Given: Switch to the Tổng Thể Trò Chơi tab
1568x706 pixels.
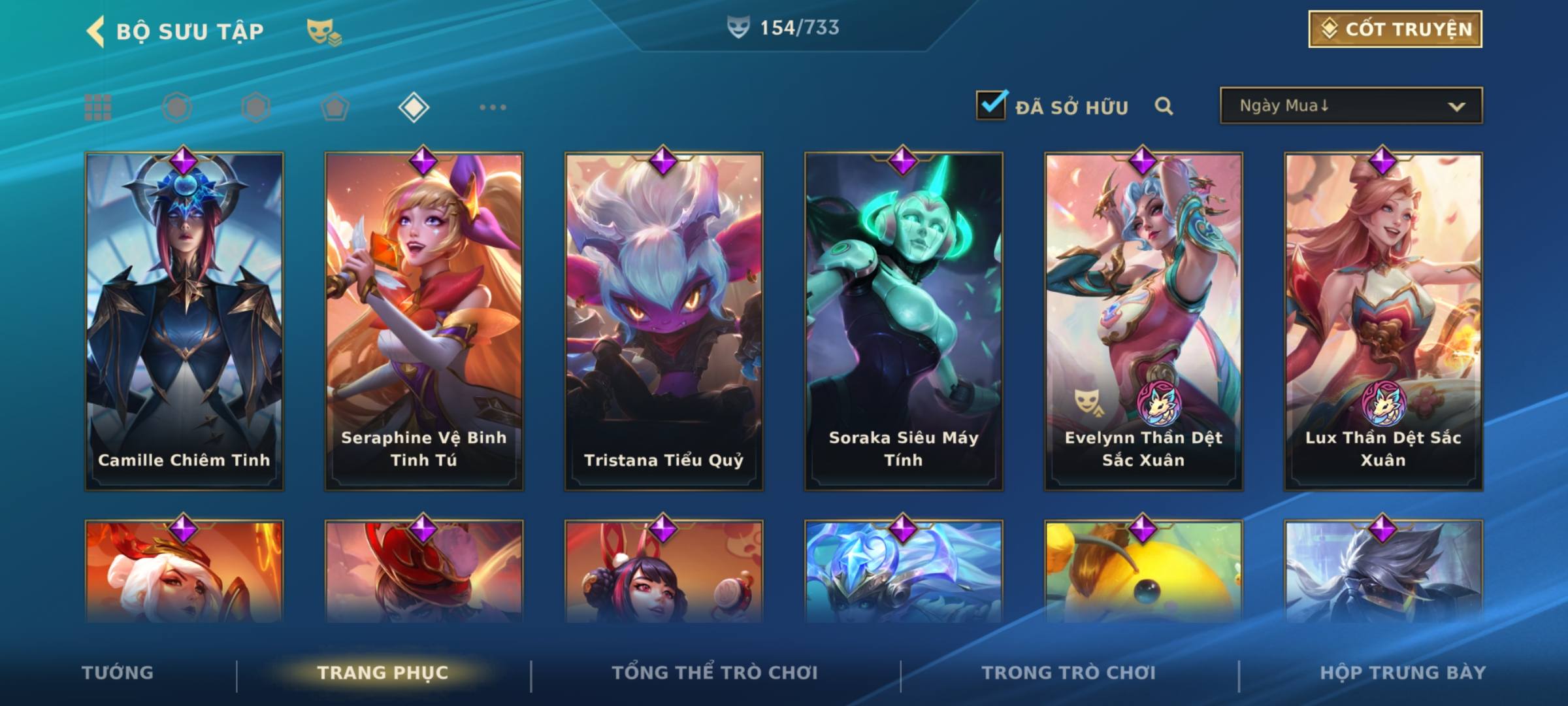Looking at the screenshot, I should [715, 673].
